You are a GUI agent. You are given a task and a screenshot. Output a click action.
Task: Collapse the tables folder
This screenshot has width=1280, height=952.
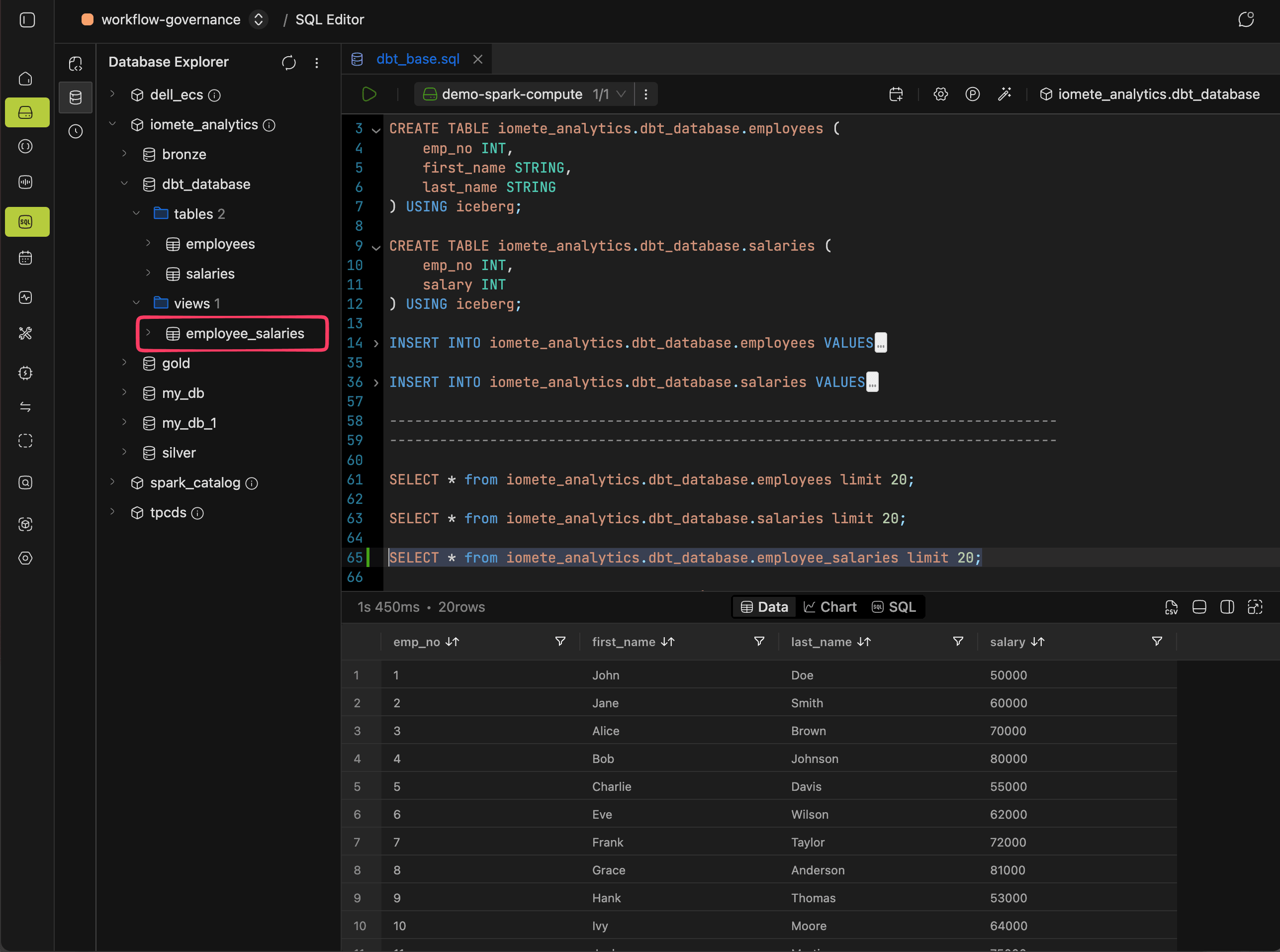click(x=137, y=214)
